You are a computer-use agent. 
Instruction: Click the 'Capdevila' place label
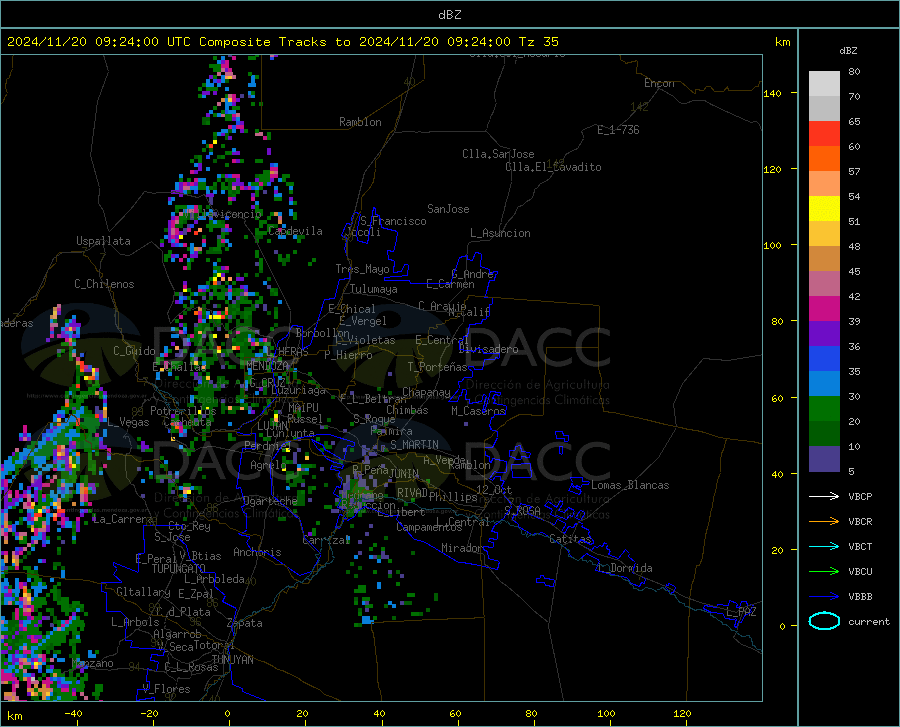pos(295,231)
